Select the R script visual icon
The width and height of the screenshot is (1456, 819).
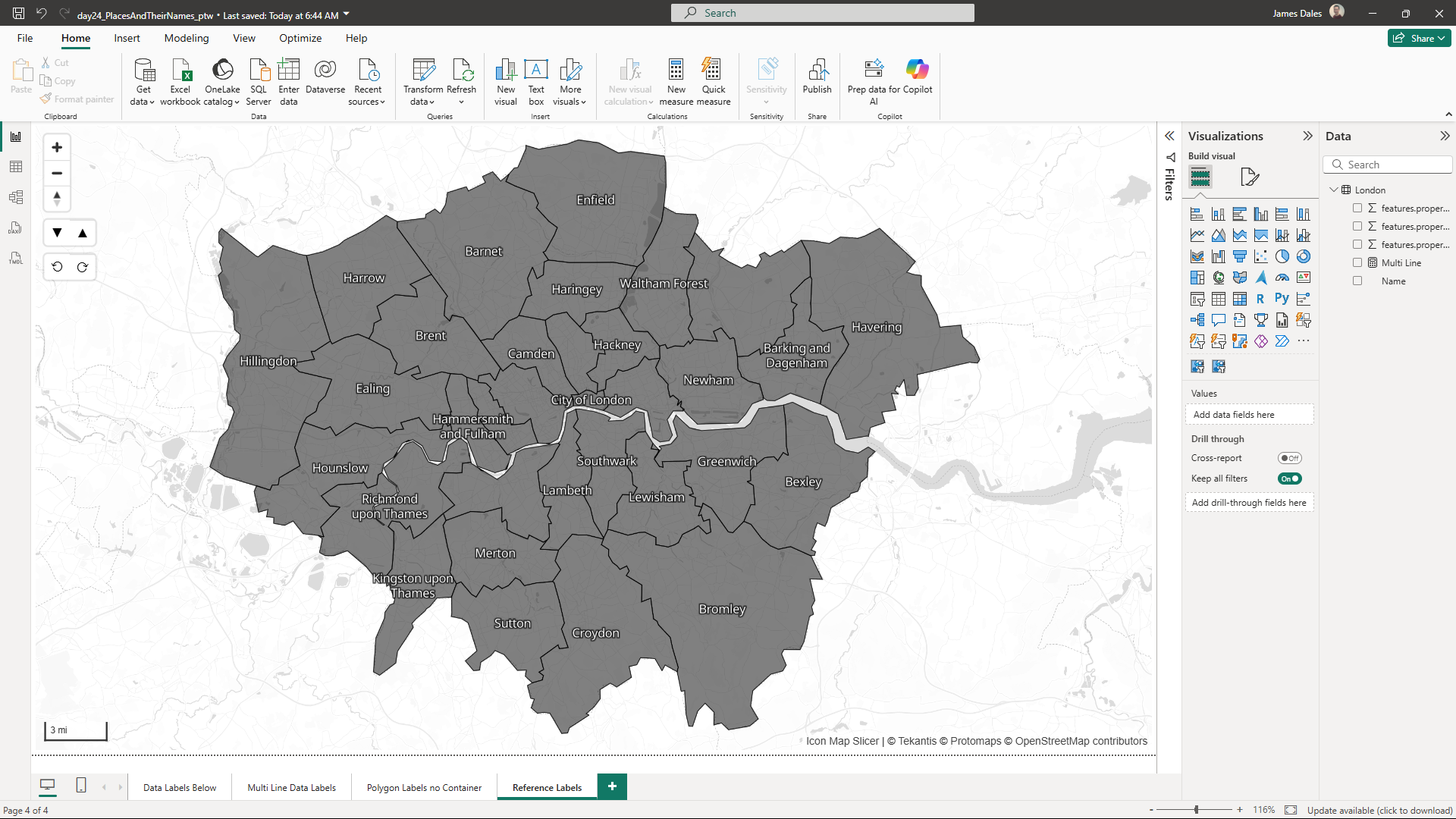click(1260, 299)
